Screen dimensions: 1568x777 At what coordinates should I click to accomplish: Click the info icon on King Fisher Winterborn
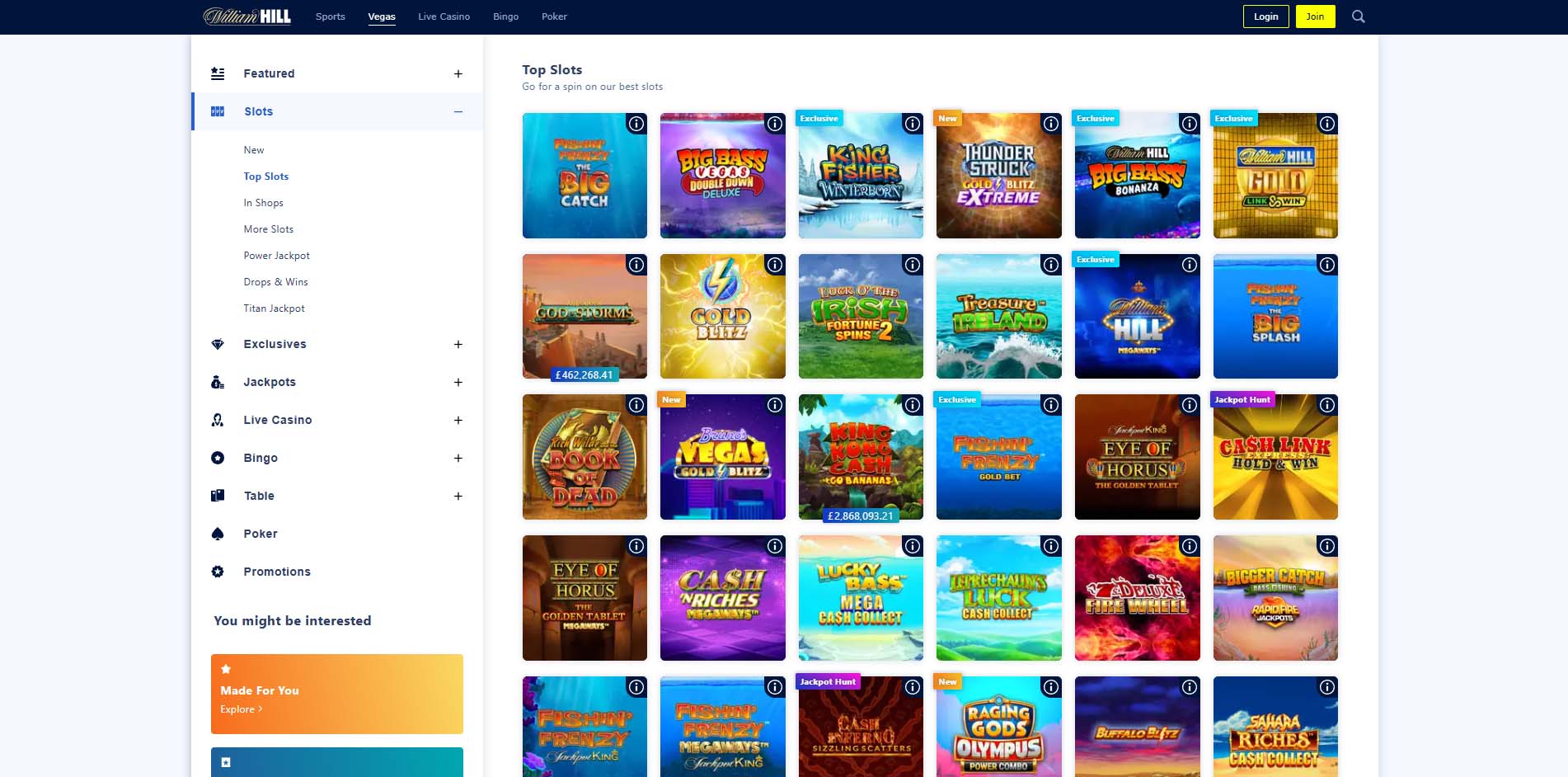pos(912,125)
